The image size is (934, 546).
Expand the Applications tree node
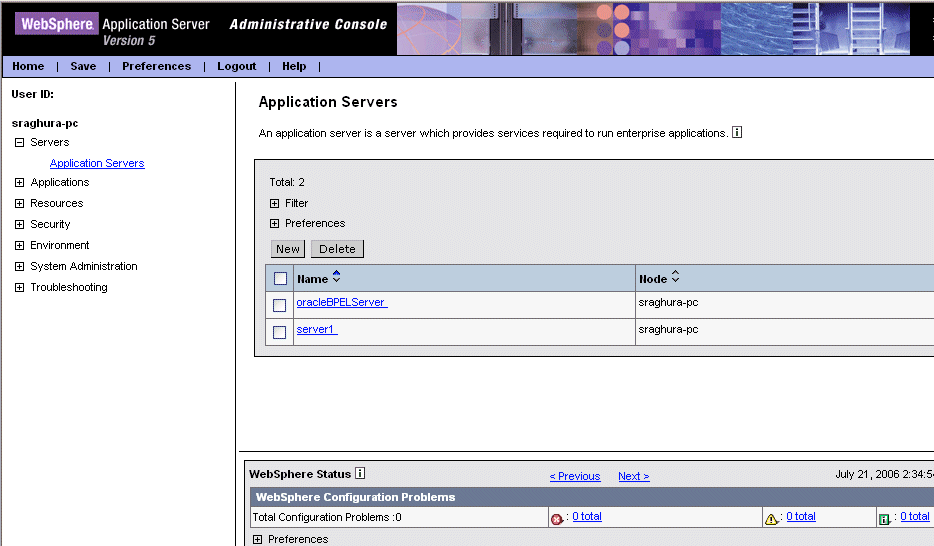(x=20, y=182)
